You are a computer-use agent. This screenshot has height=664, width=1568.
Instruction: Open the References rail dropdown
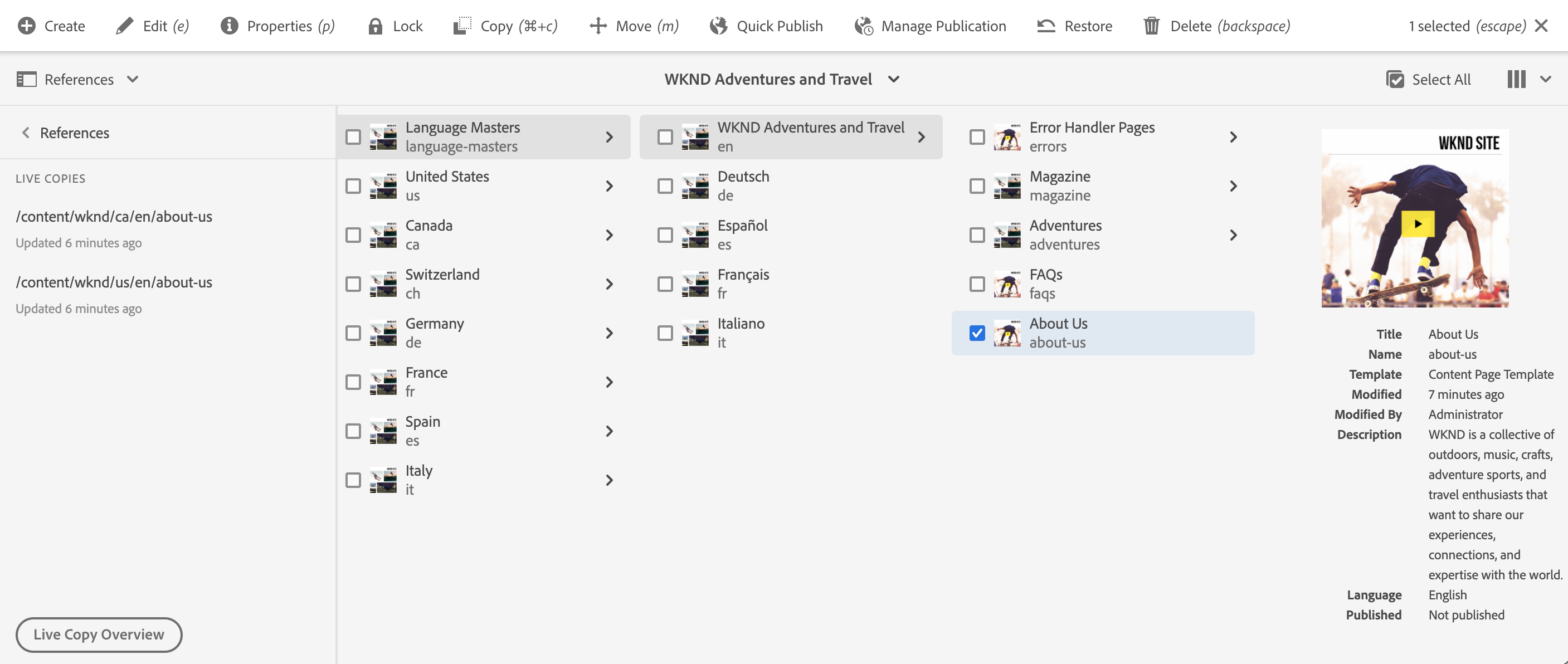point(78,79)
